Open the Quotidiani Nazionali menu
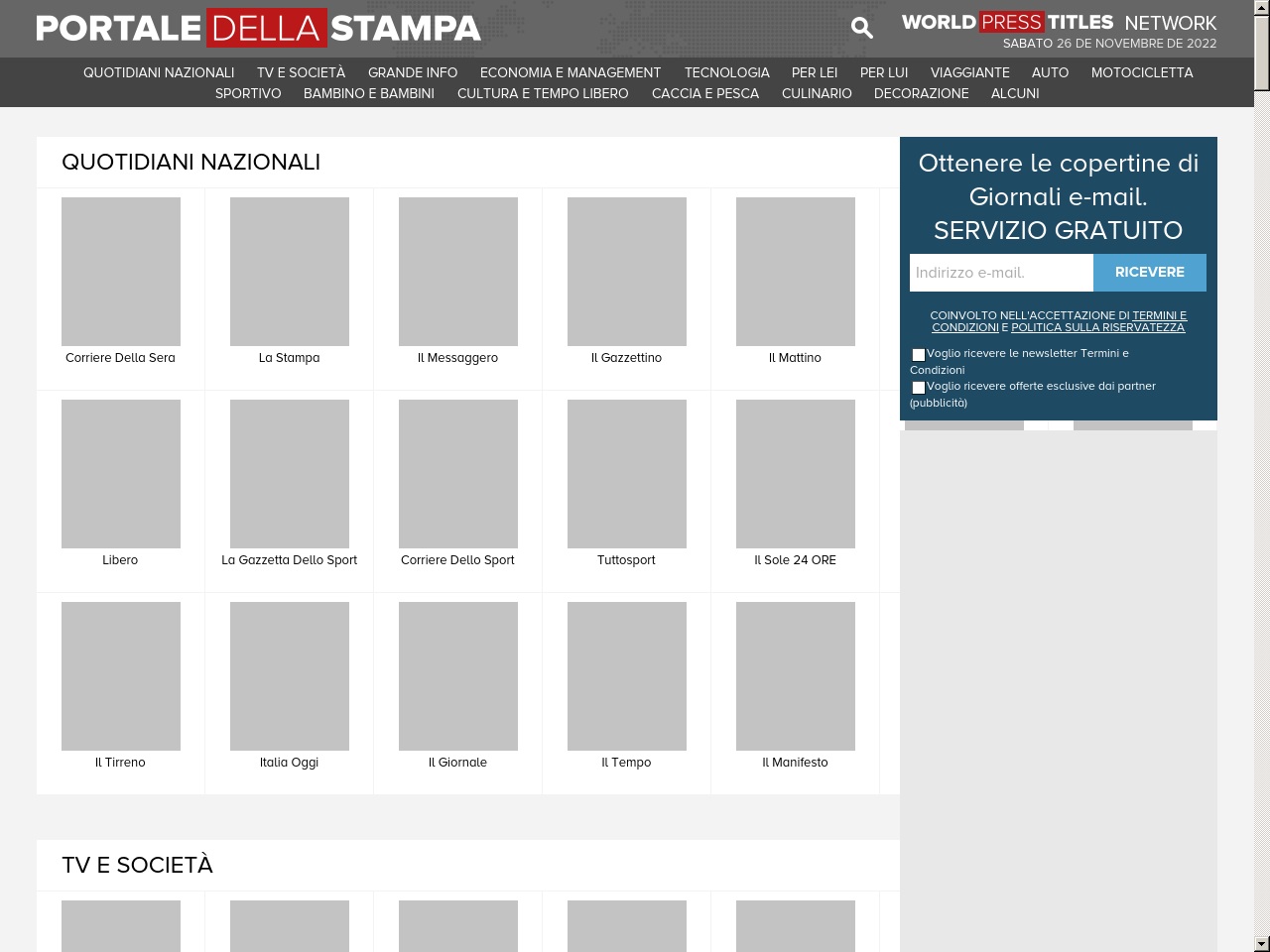Image resolution: width=1270 pixels, height=952 pixels. click(159, 72)
